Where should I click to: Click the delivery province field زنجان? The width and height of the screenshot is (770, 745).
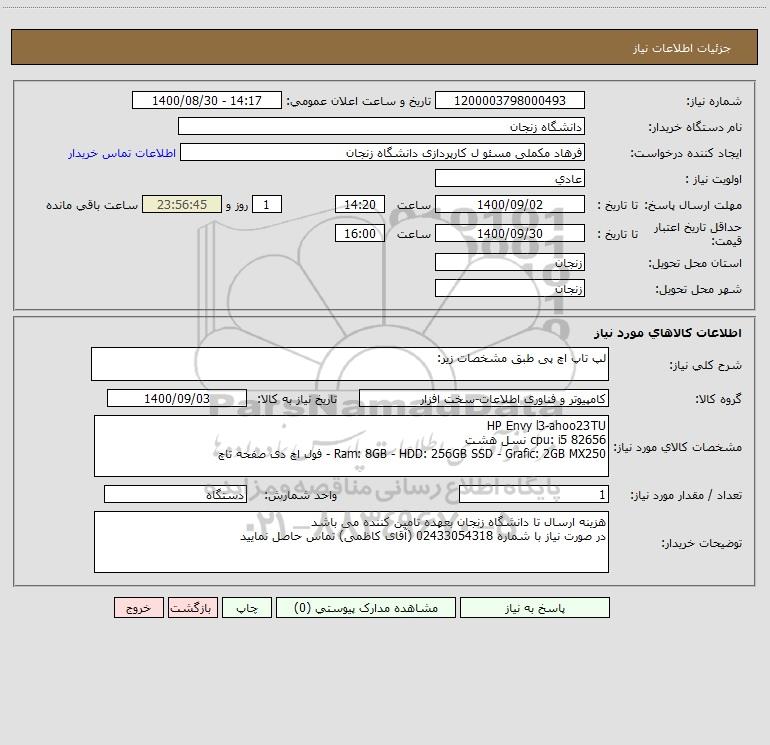510,262
